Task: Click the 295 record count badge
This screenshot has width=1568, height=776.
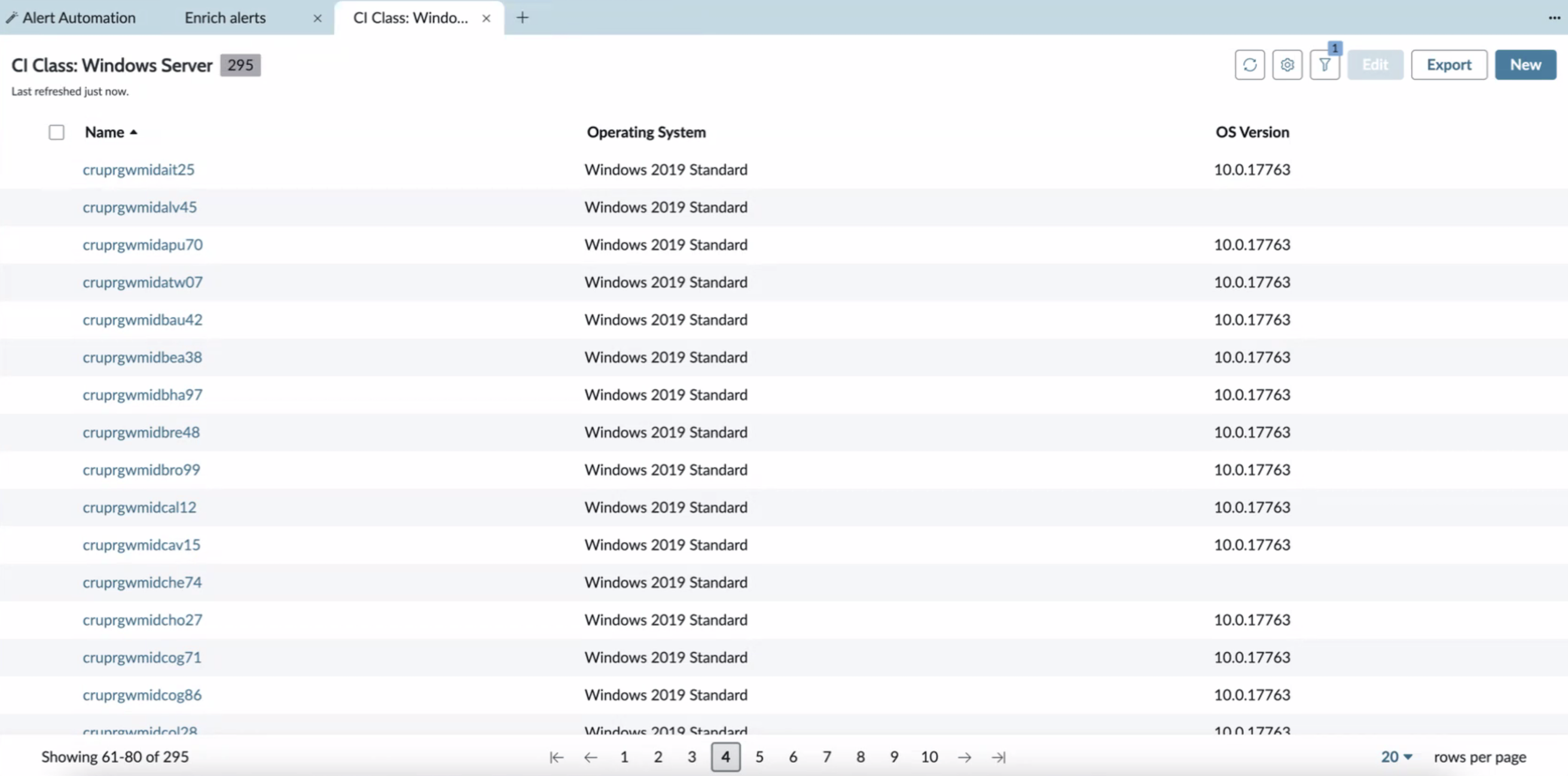Action: [240, 65]
